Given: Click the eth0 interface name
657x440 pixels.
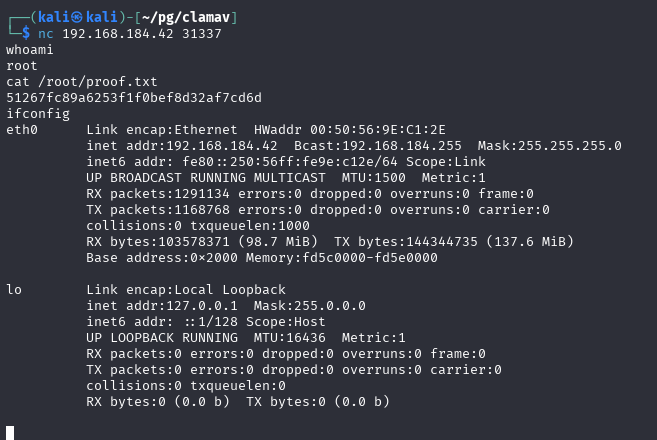Looking at the screenshot, I should point(22,130).
